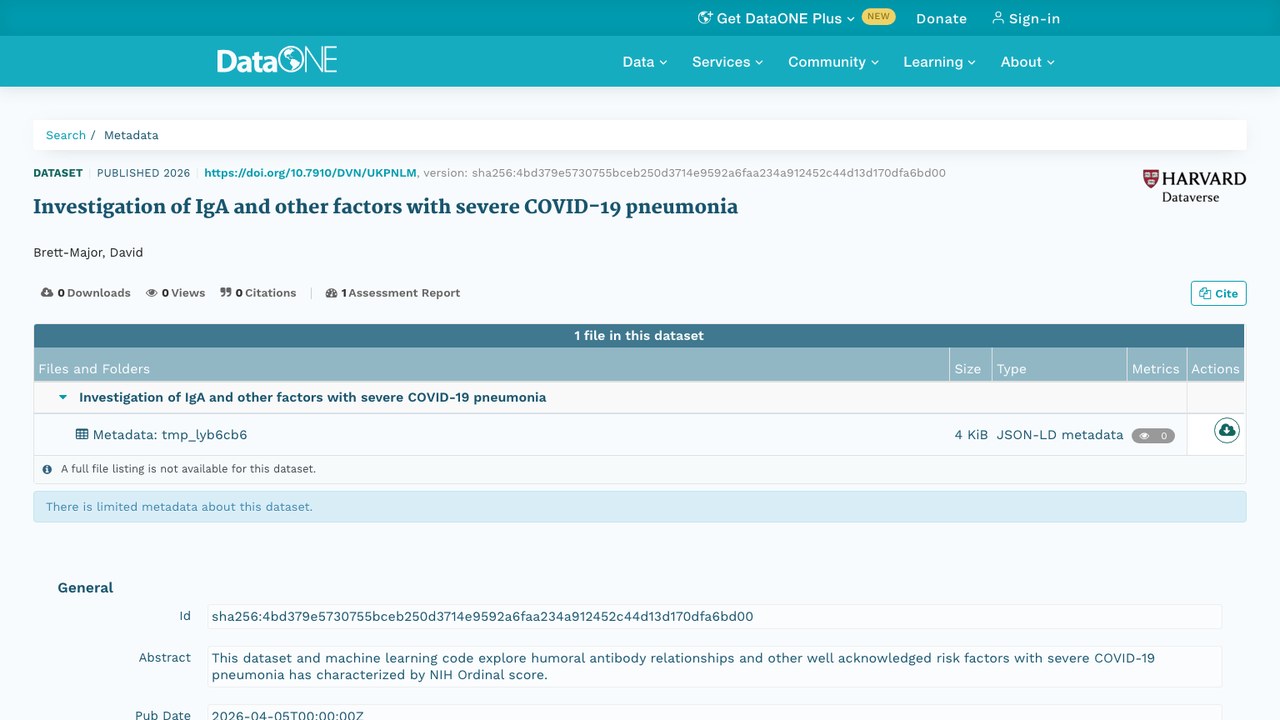Viewport: 1280px width, 720px height.
Task: Expand the Data menu
Action: pyautogui.click(x=645, y=62)
